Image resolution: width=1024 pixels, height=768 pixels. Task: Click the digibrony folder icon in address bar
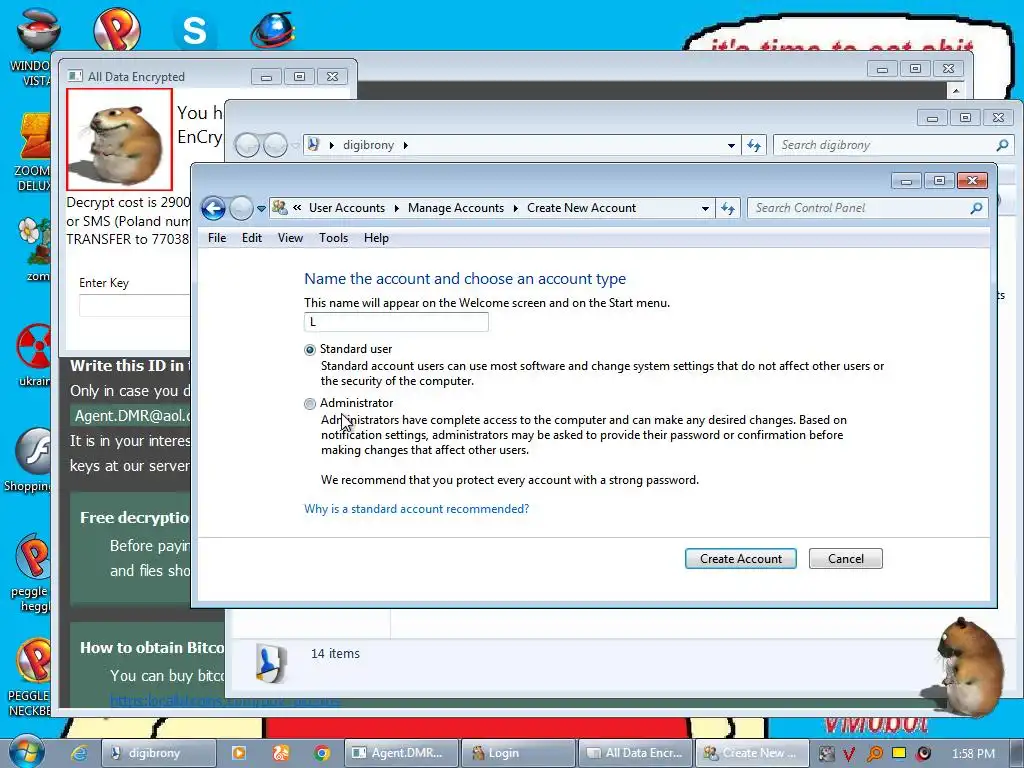pyautogui.click(x=313, y=144)
